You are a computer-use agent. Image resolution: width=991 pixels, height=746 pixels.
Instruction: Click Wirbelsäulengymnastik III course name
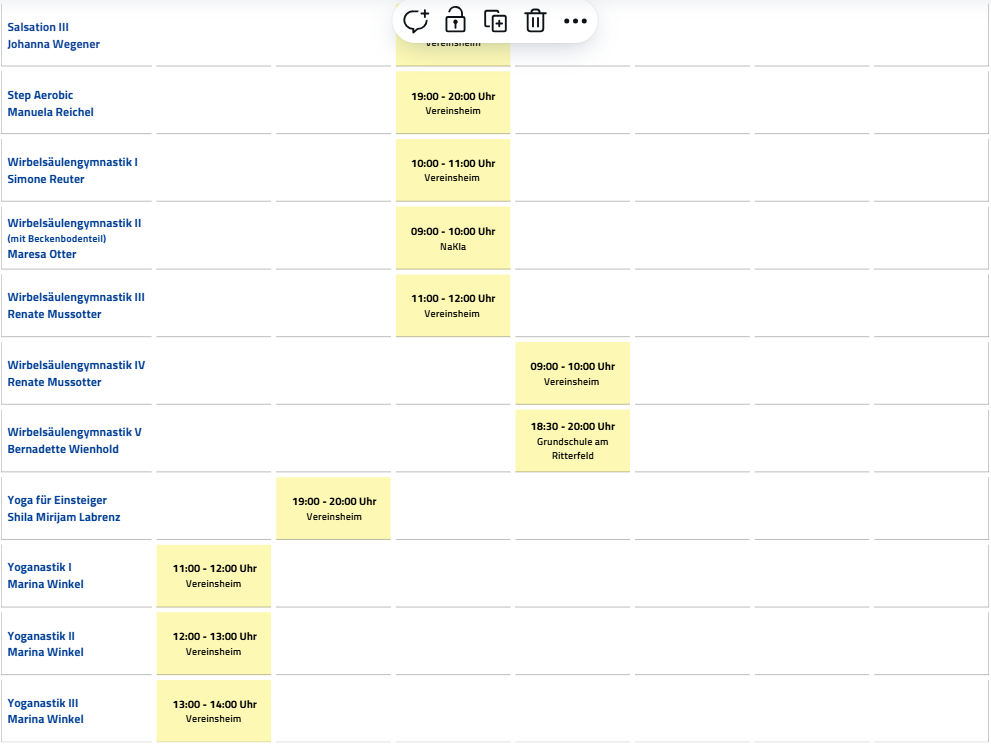[76, 297]
